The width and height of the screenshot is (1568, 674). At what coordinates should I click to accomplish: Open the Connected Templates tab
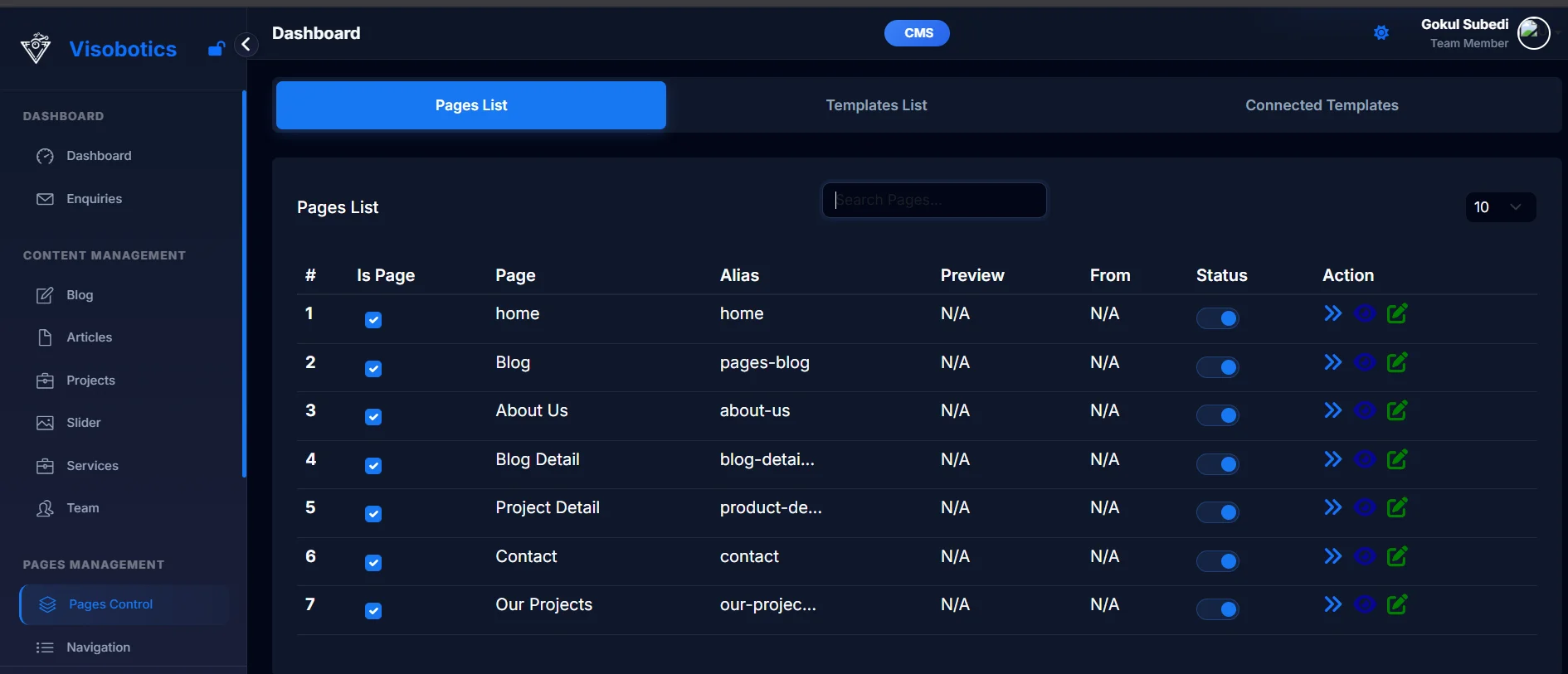point(1321,105)
